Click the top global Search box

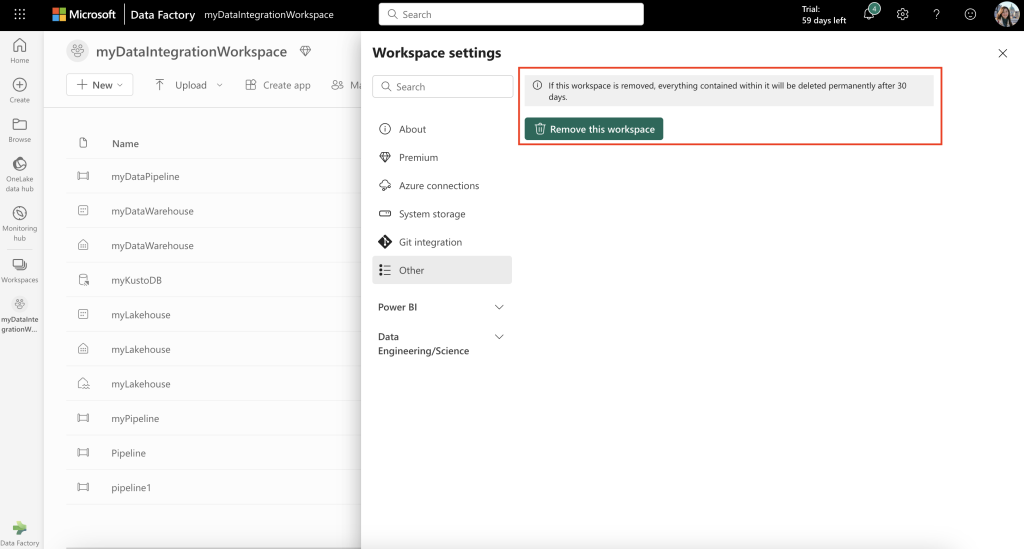[511, 14]
